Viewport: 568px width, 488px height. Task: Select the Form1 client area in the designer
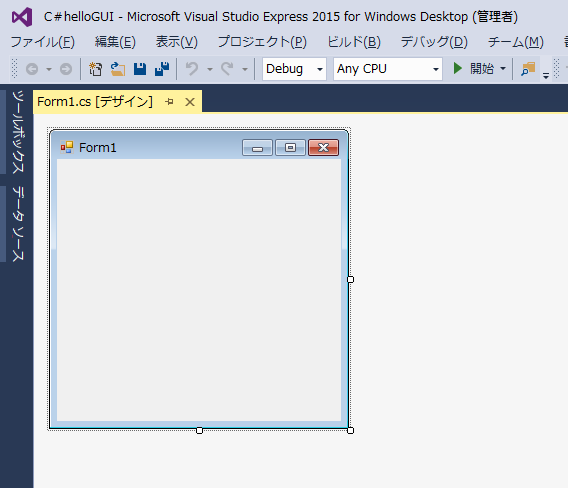(x=199, y=290)
